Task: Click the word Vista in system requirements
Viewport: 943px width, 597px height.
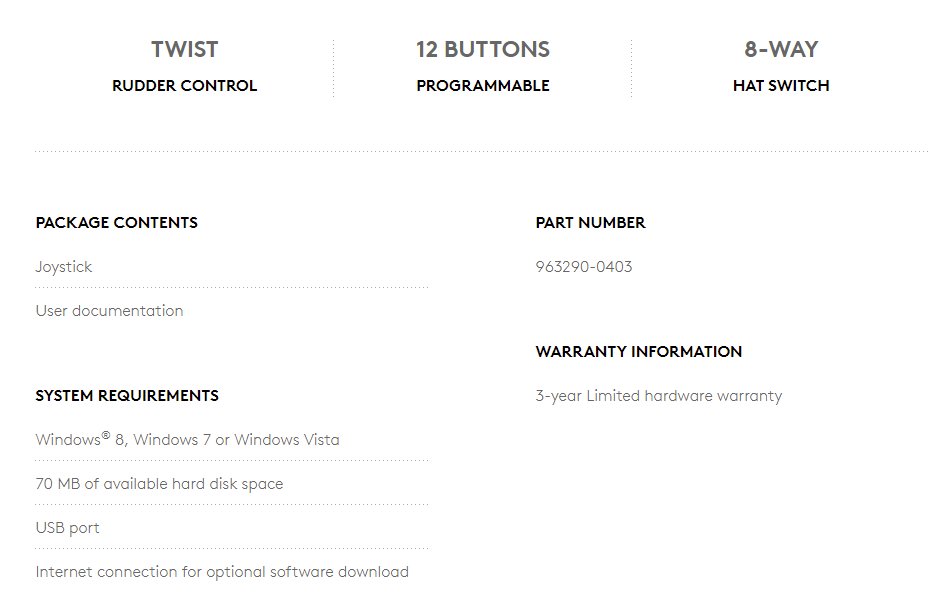Action: 321,440
